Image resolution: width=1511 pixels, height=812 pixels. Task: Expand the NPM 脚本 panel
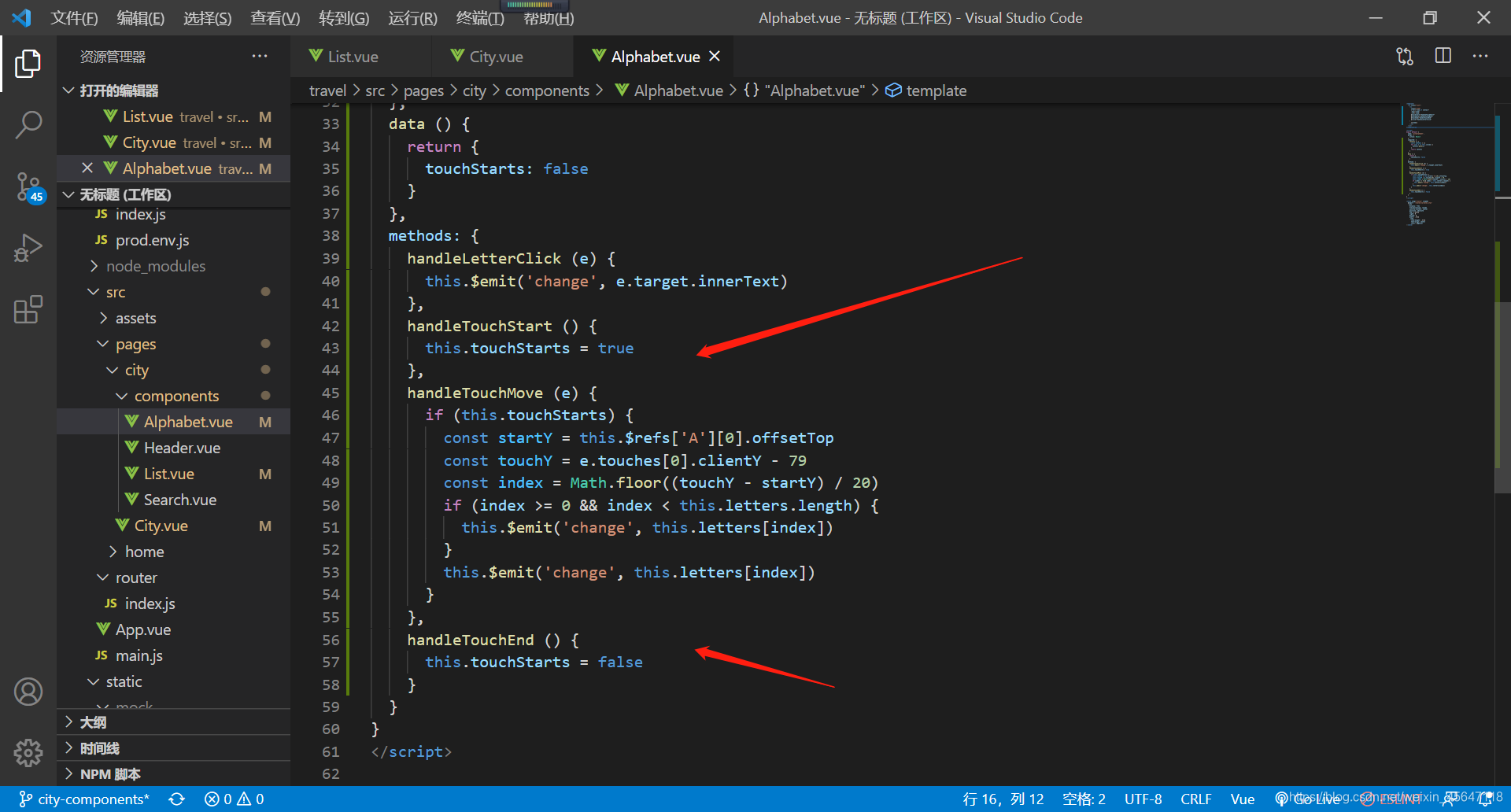tap(174, 774)
